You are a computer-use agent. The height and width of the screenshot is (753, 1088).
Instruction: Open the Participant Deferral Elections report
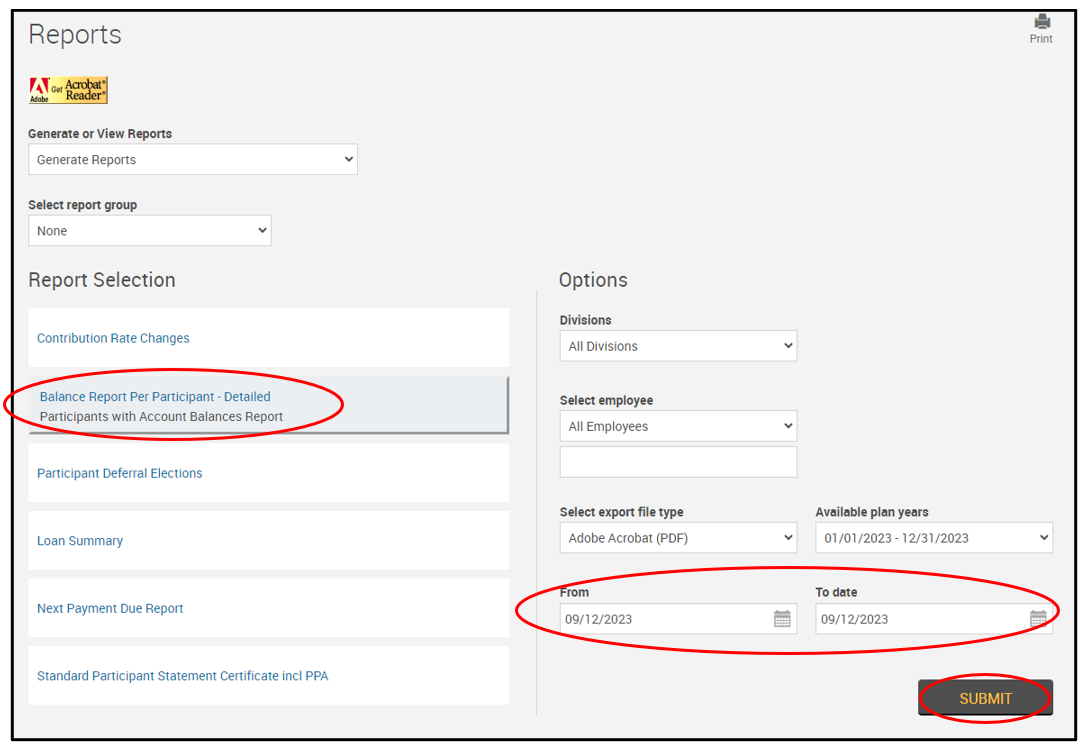119,473
